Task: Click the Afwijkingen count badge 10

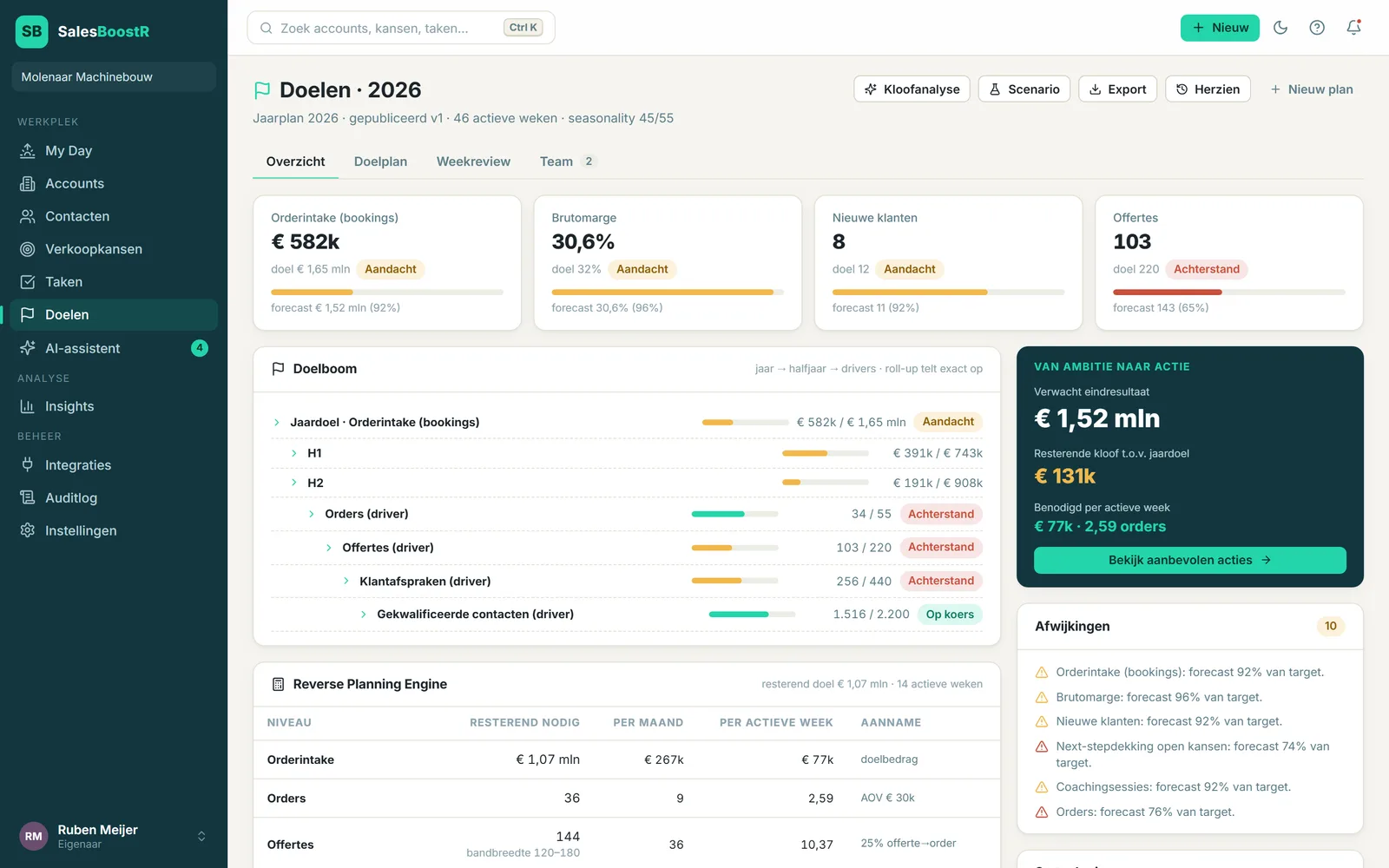Action: [1331, 626]
